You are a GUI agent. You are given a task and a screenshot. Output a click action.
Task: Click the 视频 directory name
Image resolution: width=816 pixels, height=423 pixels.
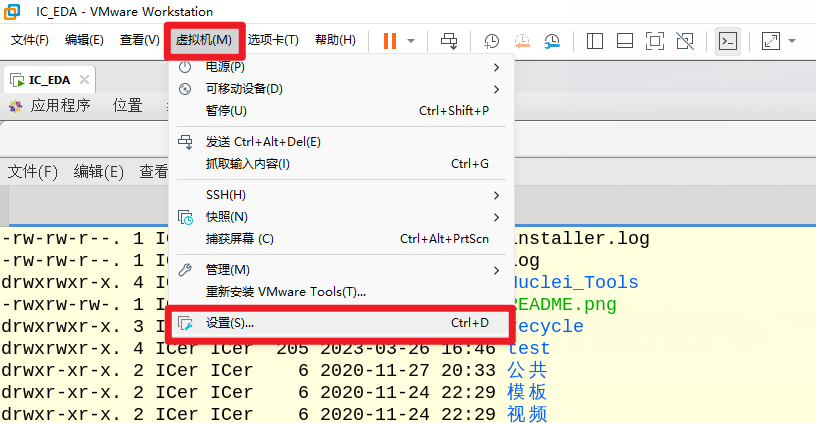point(527,414)
